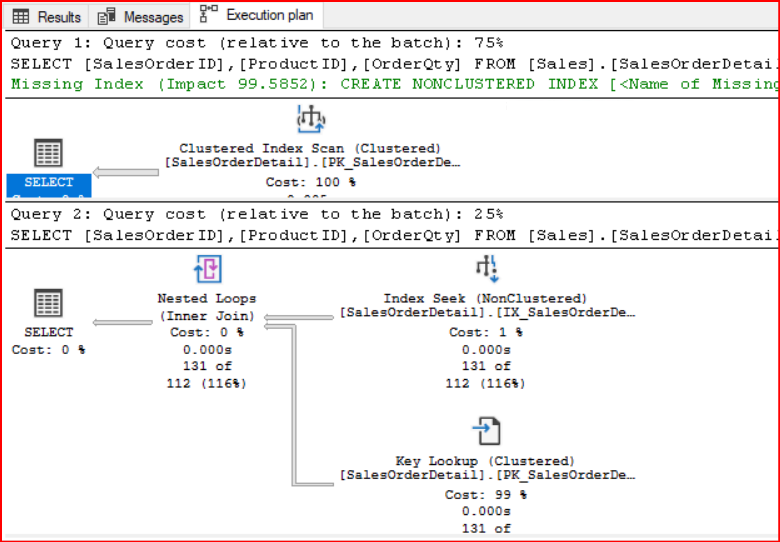The image size is (780, 542).
Task: Click the Clustered Index Scan operator icon
Action: pyautogui.click(x=311, y=120)
